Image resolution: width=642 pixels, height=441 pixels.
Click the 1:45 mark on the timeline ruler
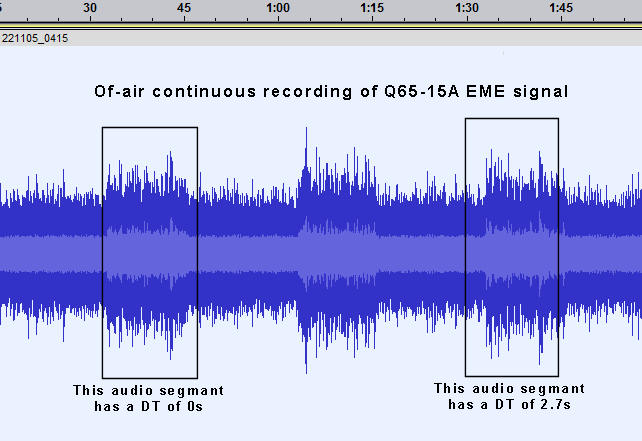coord(561,8)
